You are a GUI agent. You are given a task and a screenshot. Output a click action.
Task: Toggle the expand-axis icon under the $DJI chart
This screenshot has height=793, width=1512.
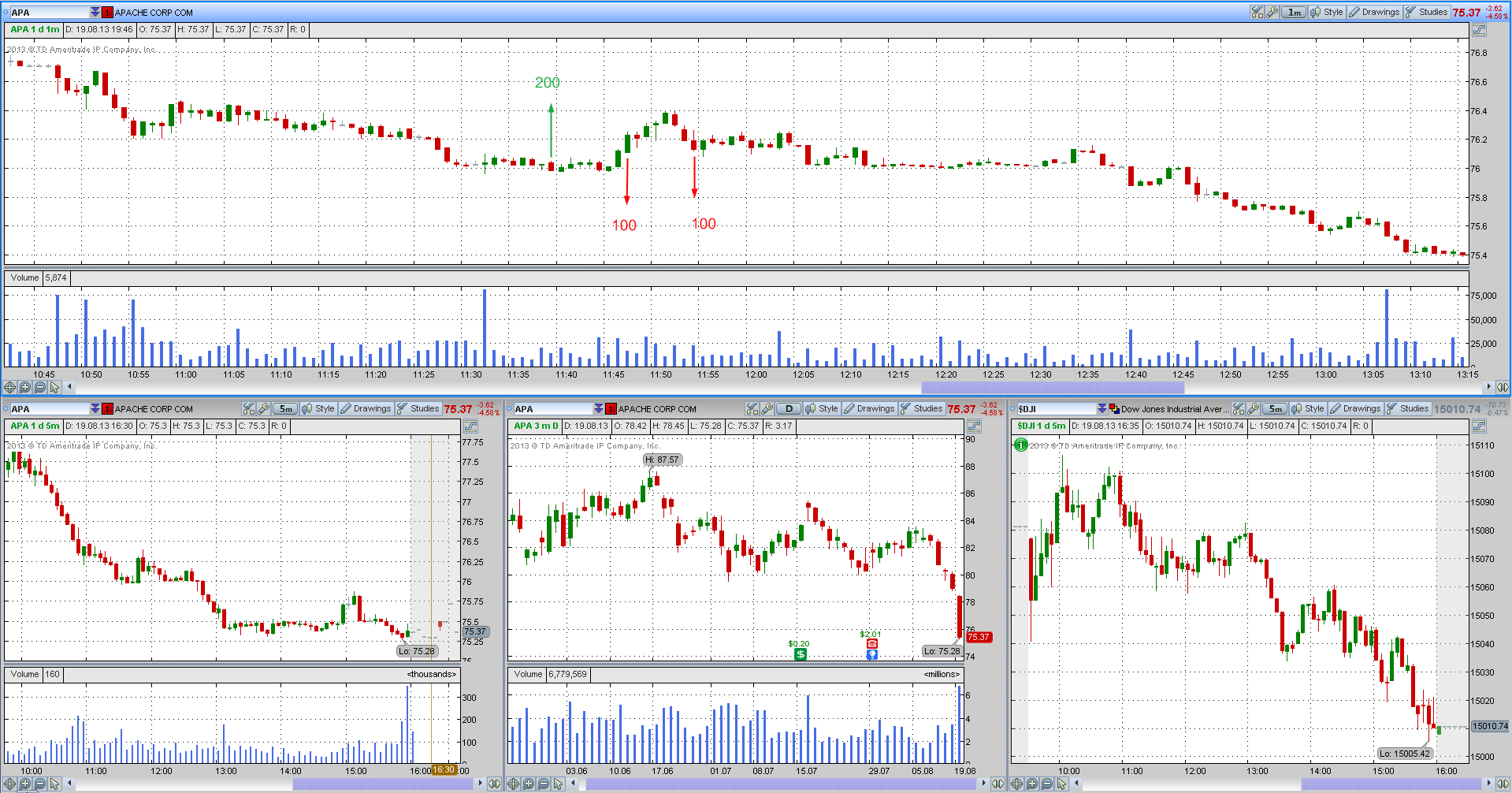click(x=1503, y=784)
